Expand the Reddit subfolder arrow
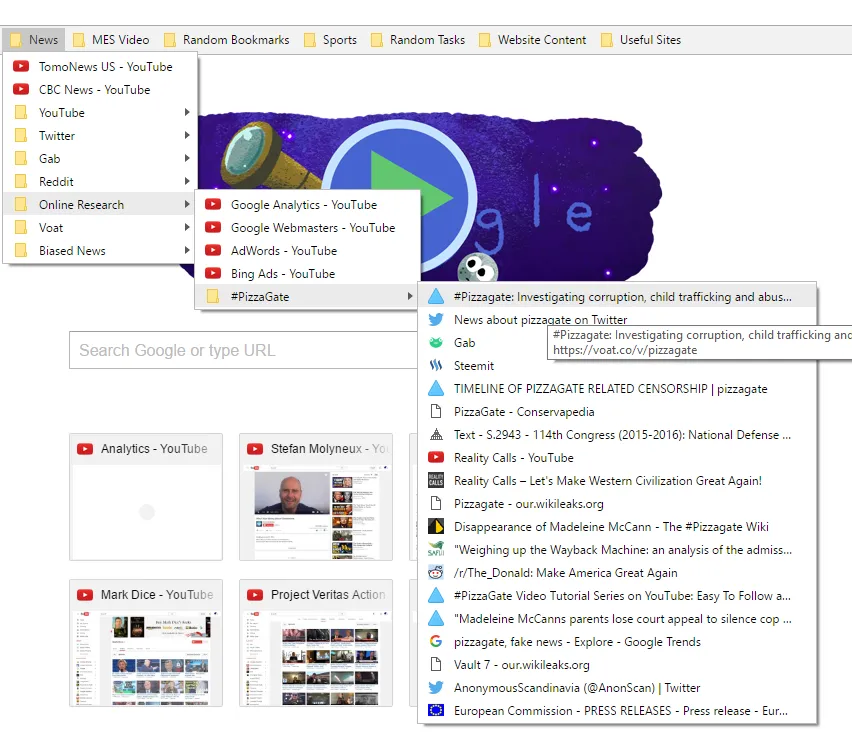 (x=187, y=181)
